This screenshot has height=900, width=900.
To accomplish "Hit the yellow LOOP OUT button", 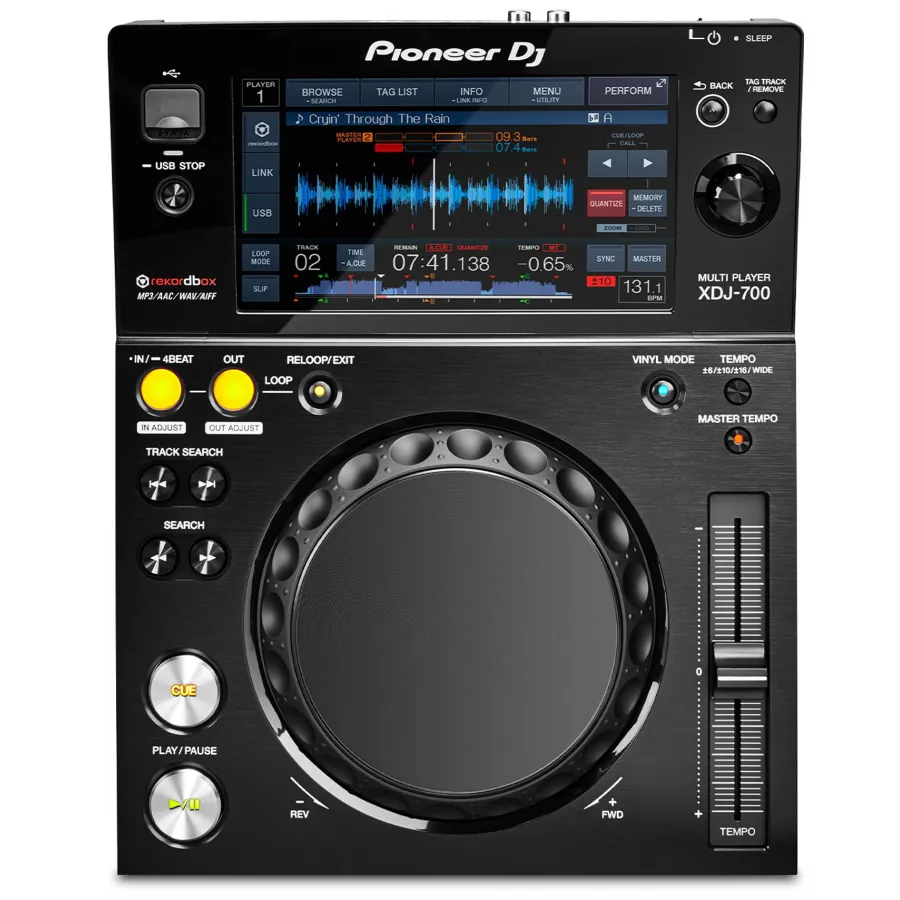I will tap(233, 390).
